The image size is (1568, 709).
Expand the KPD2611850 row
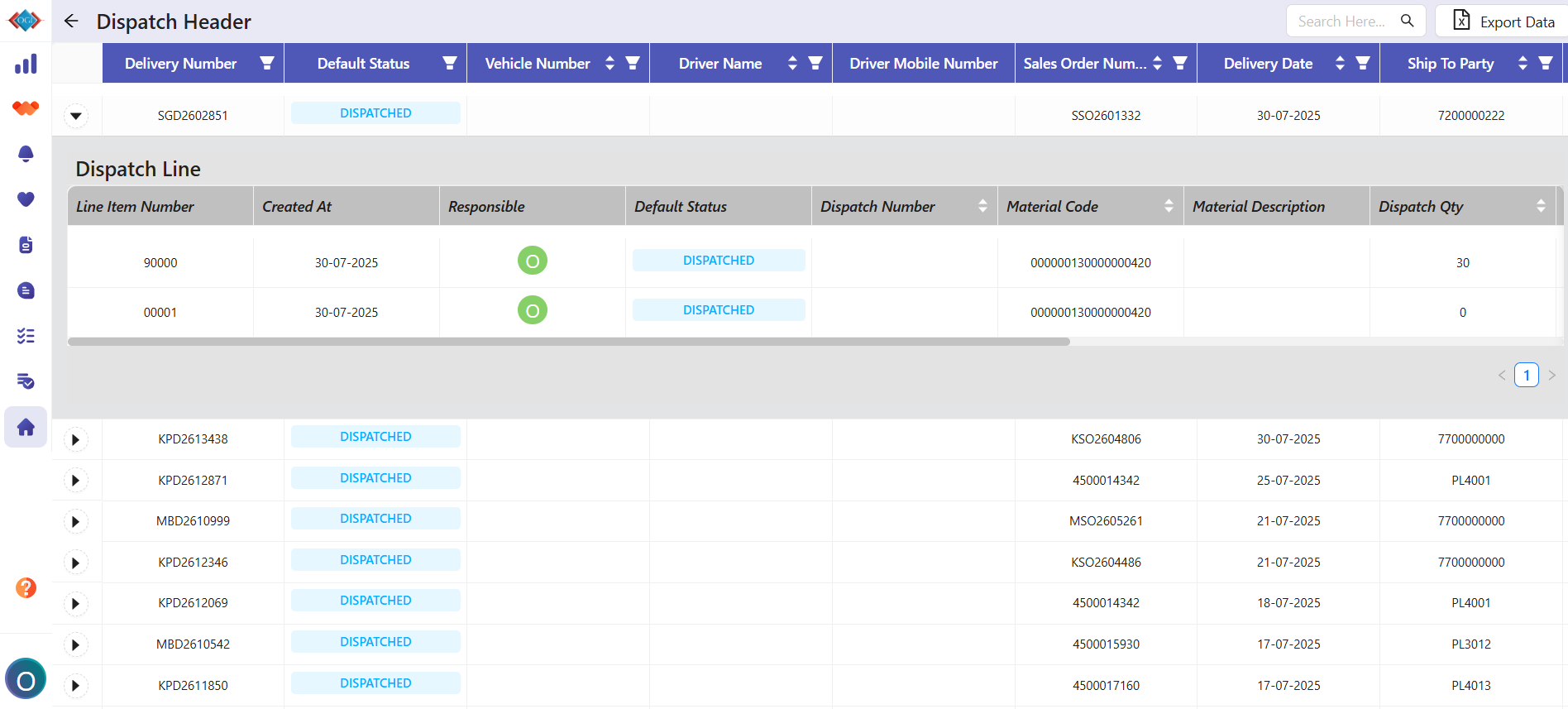[x=75, y=686]
